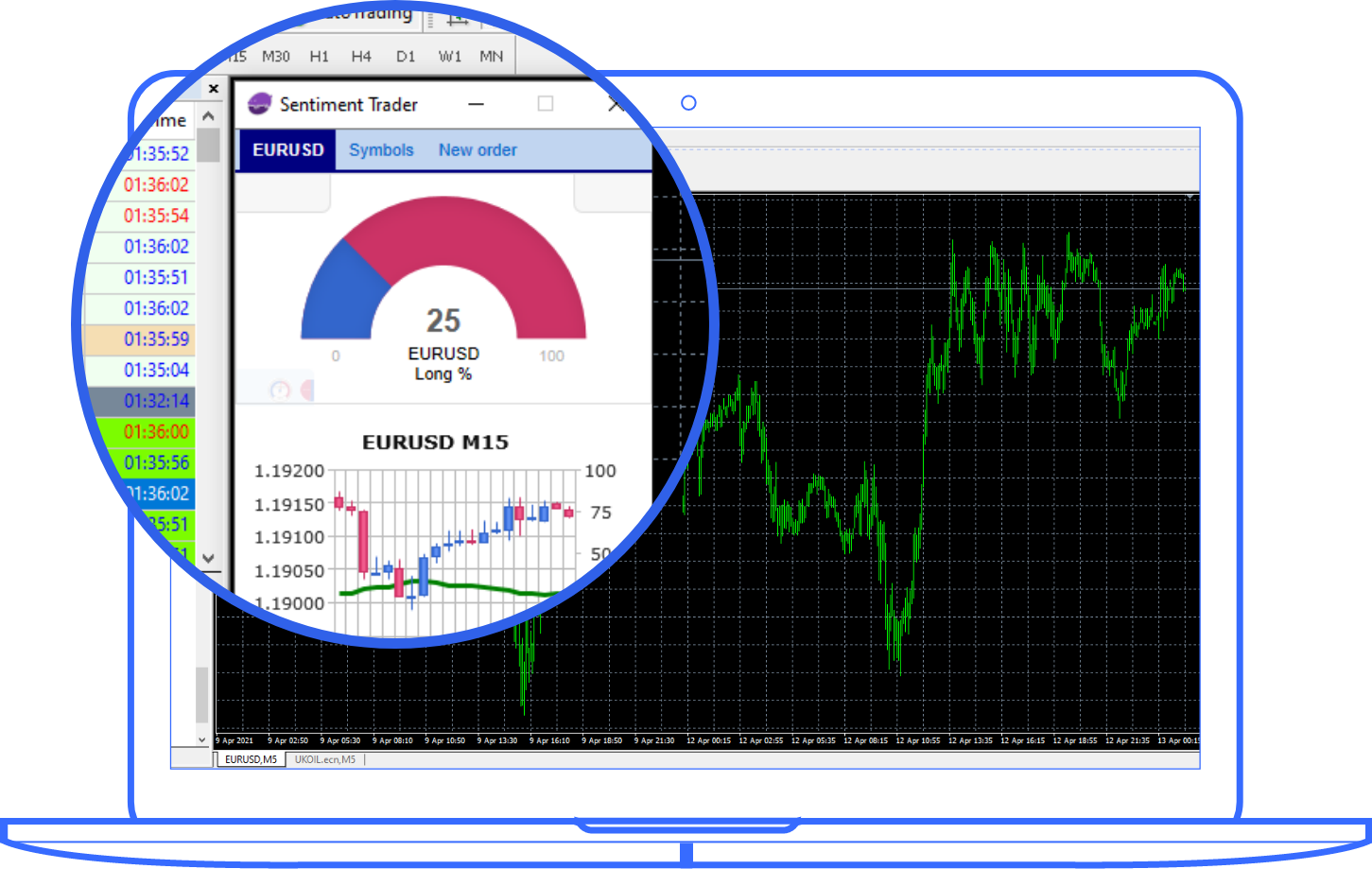The image size is (1372, 869).
Task: Select the M30 timeframe
Action: 276,57
